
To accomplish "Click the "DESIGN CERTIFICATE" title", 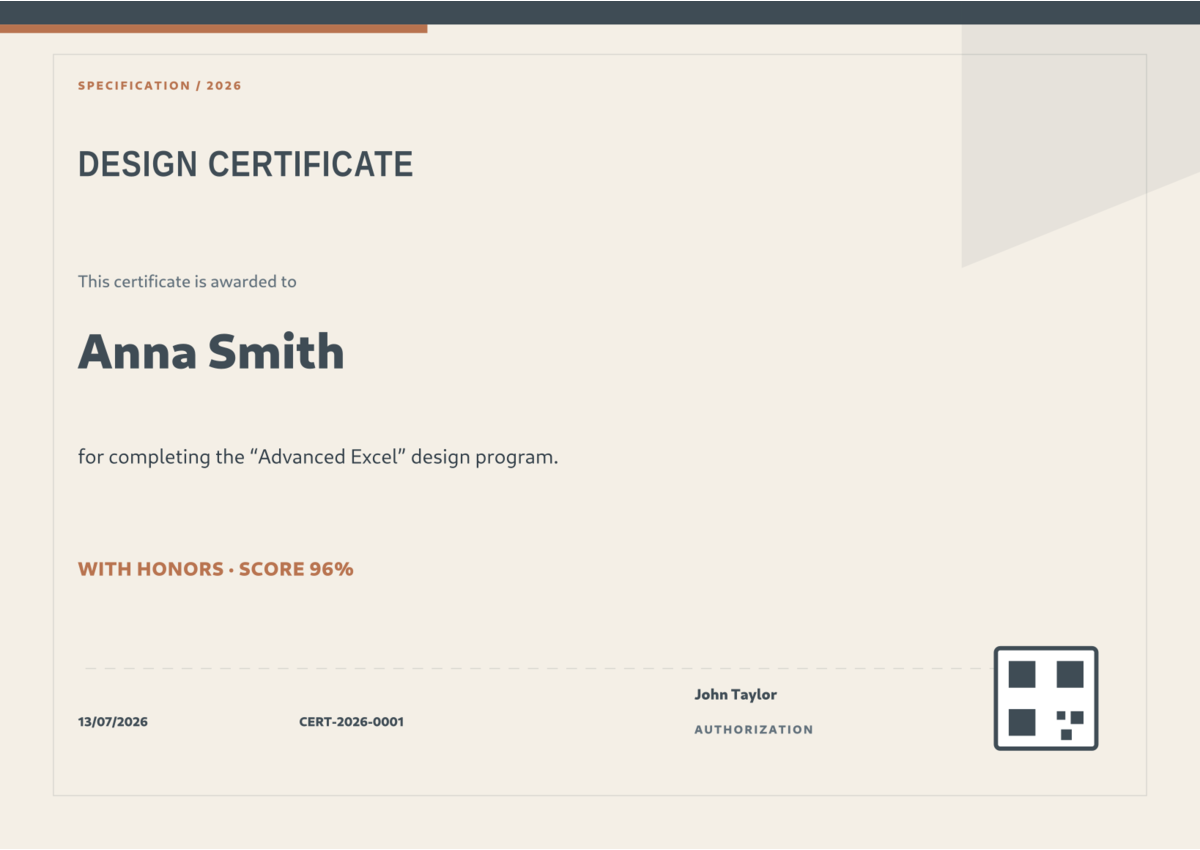I will [246, 164].
